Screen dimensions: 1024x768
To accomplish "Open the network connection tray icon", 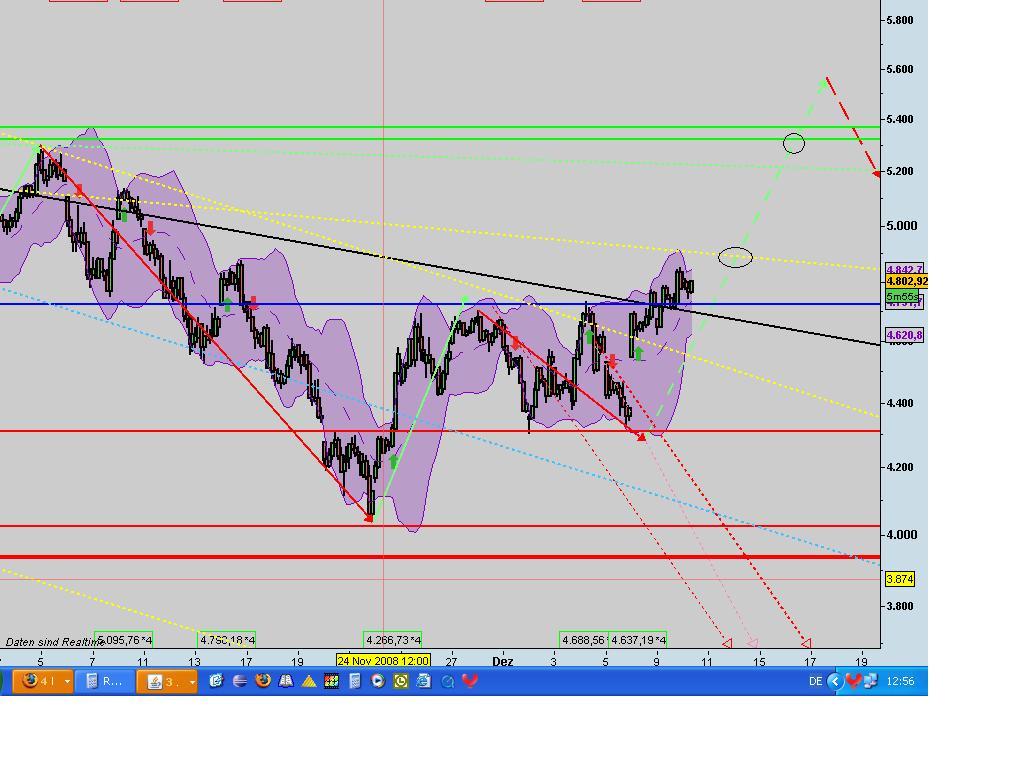I will point(870,681).
